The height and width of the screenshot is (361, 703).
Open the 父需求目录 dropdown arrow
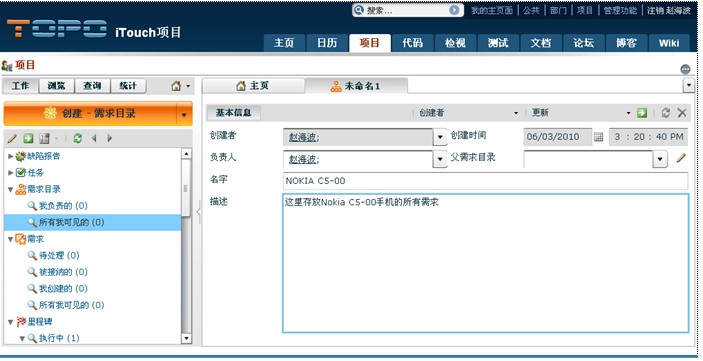[660, 159]
